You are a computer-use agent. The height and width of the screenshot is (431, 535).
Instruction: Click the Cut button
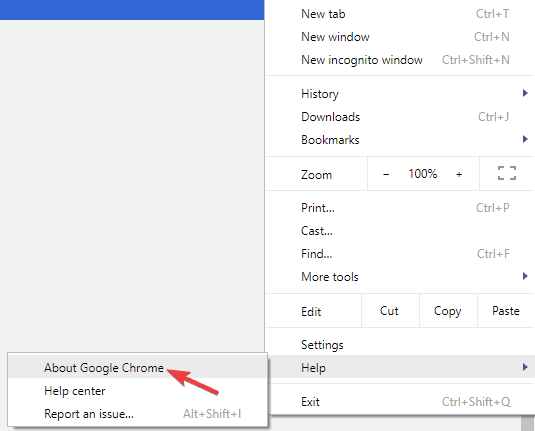pos(390,311)
